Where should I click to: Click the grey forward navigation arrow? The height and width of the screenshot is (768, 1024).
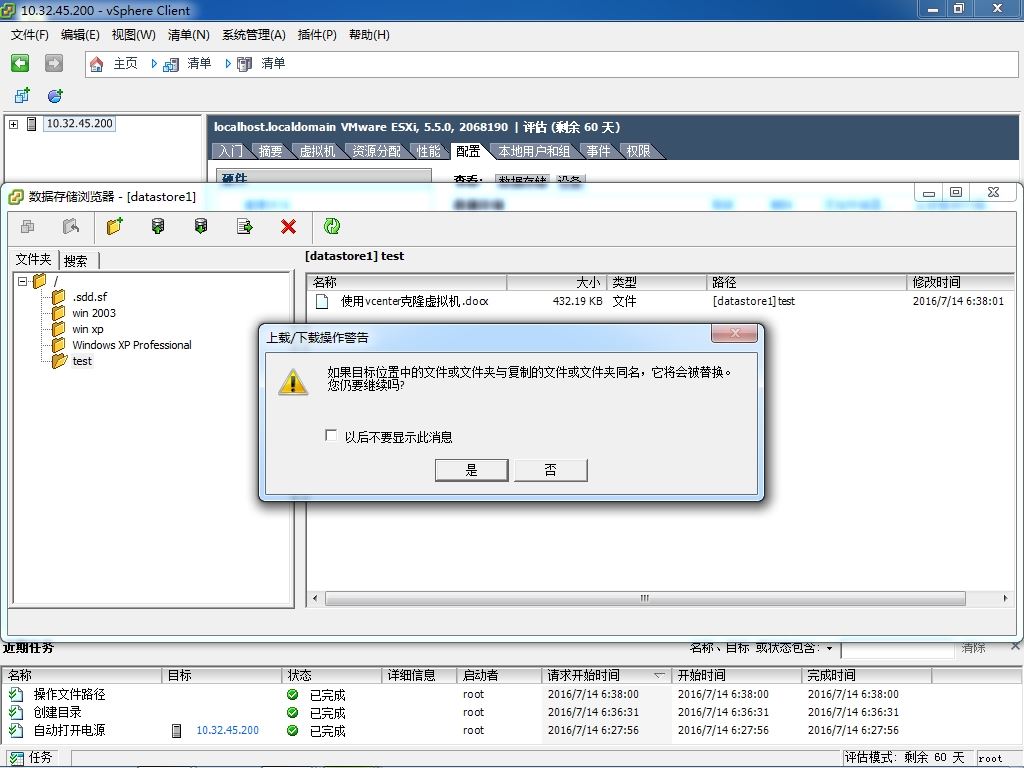54,63
